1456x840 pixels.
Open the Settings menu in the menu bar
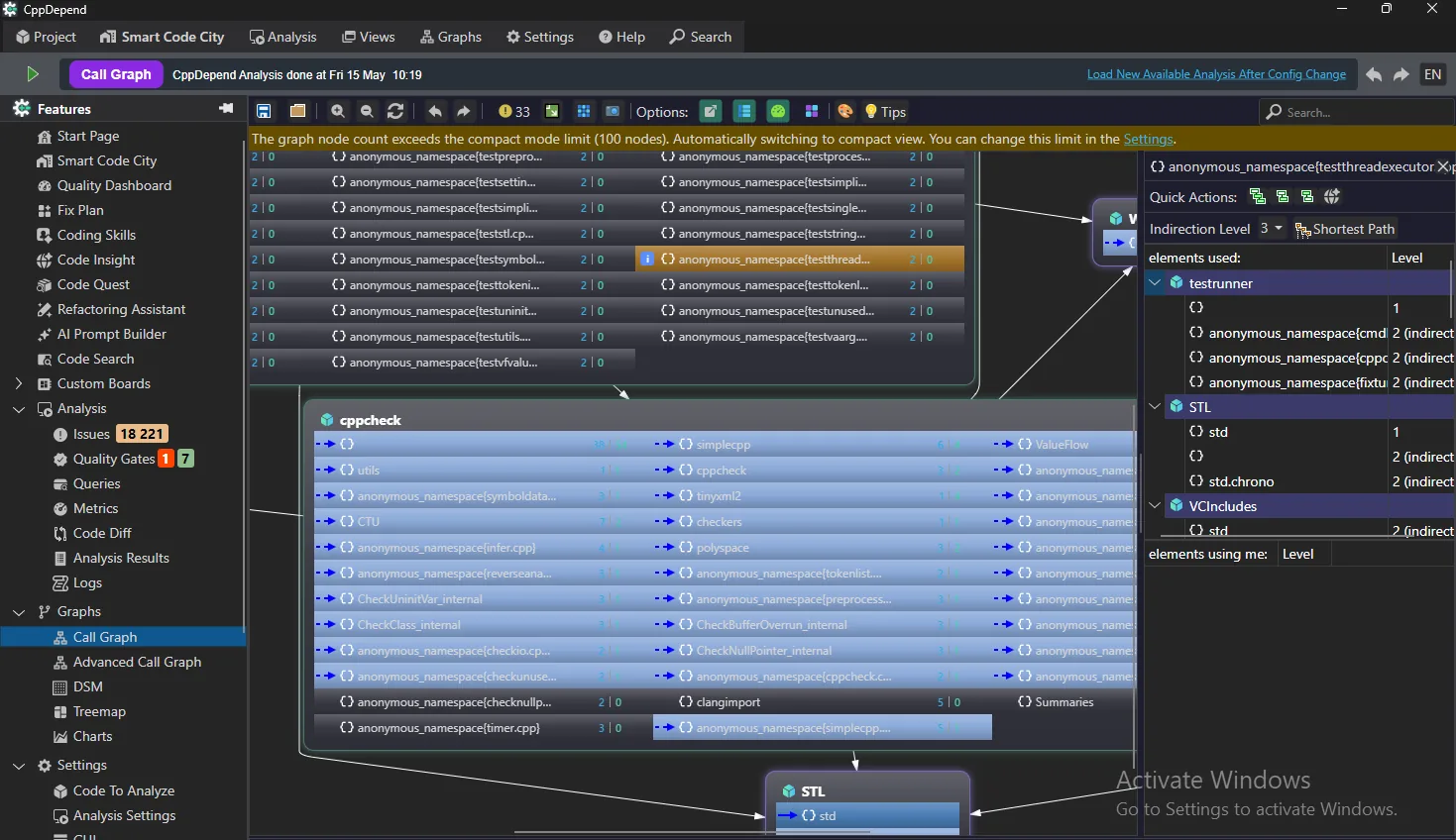click(x=540, y=37)
